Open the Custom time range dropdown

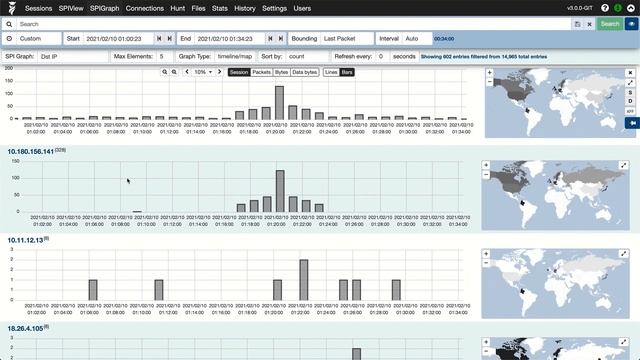[x=39, y=39]
